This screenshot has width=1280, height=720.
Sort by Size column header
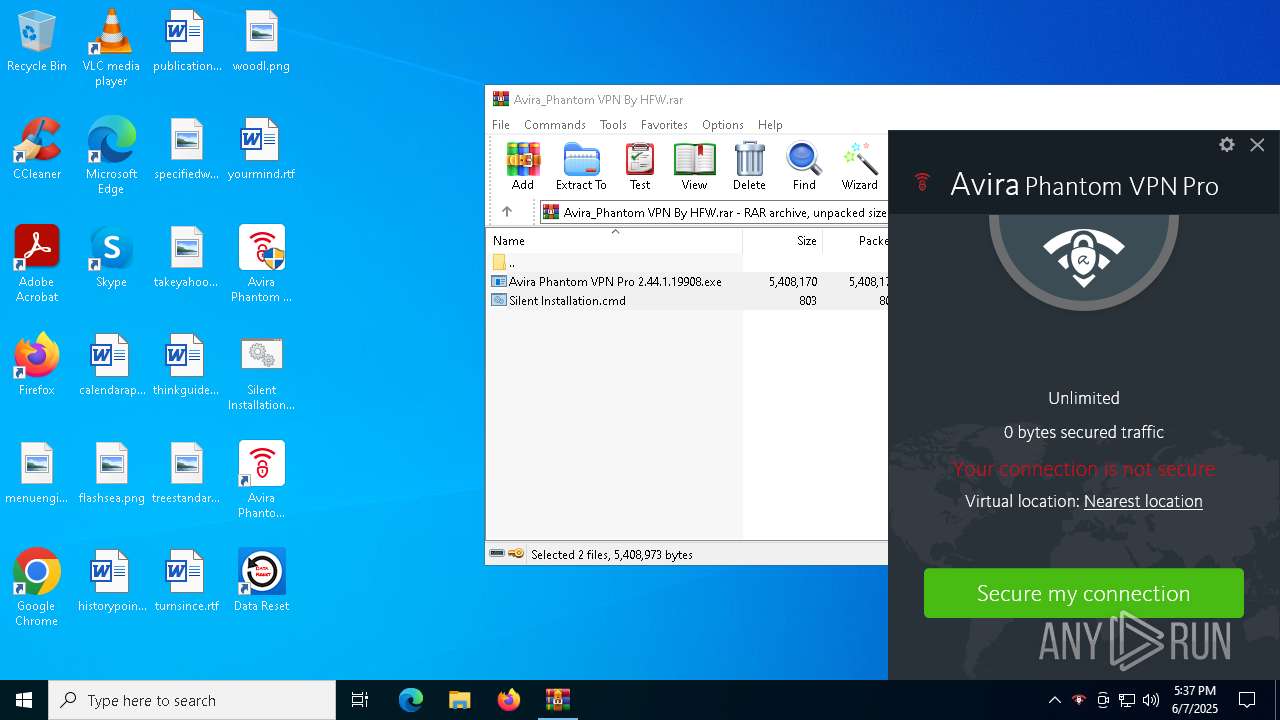click(783, 240)
